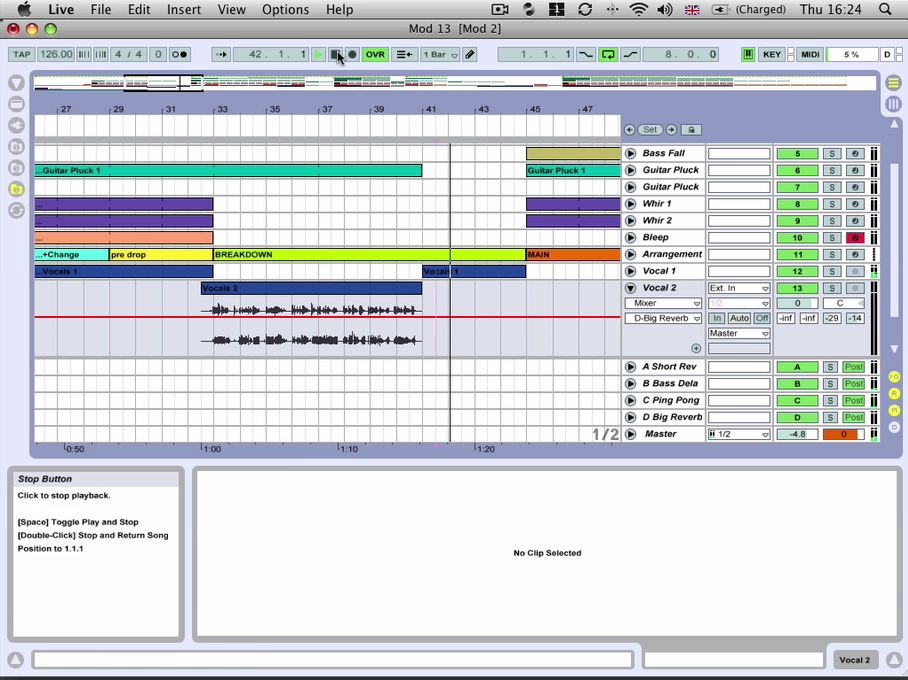
Task: Select Previous Locator arrow button
Action: tap(629, 130)
